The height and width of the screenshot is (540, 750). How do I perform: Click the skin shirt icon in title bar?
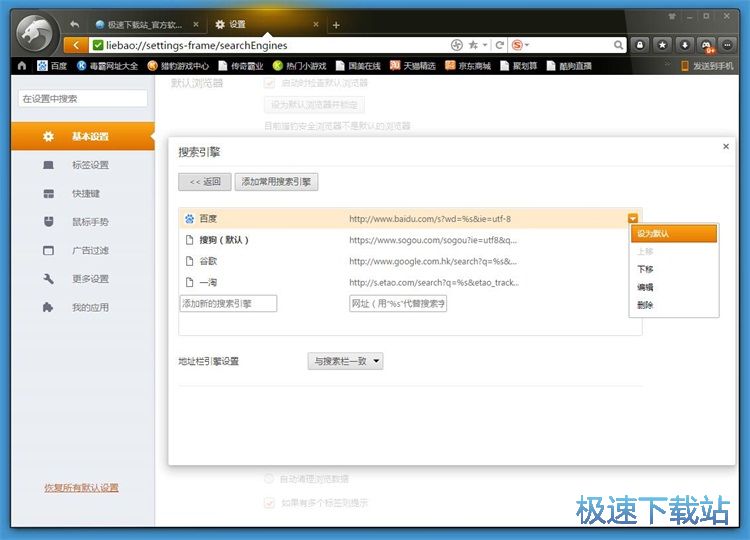tap(672, 17)
